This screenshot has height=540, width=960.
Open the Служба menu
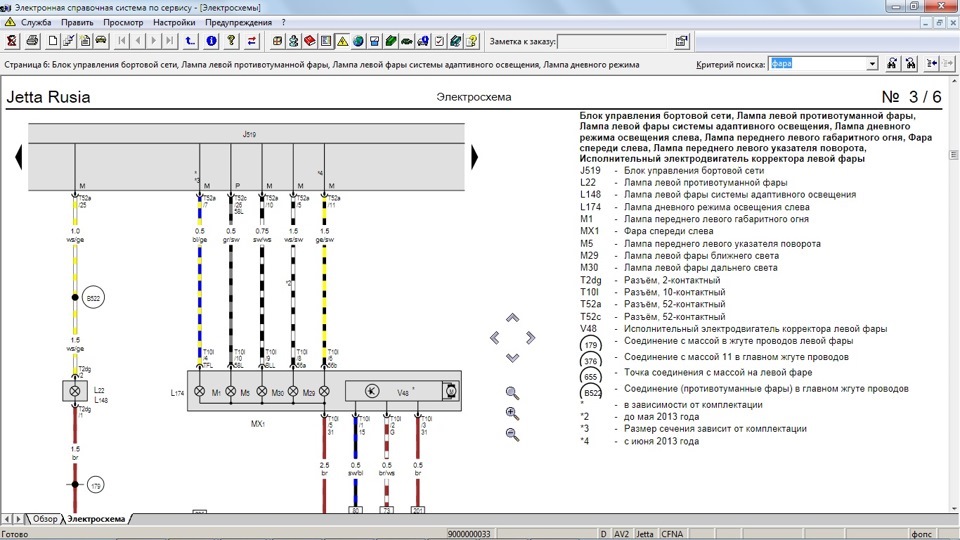click(x=36, y=22)
